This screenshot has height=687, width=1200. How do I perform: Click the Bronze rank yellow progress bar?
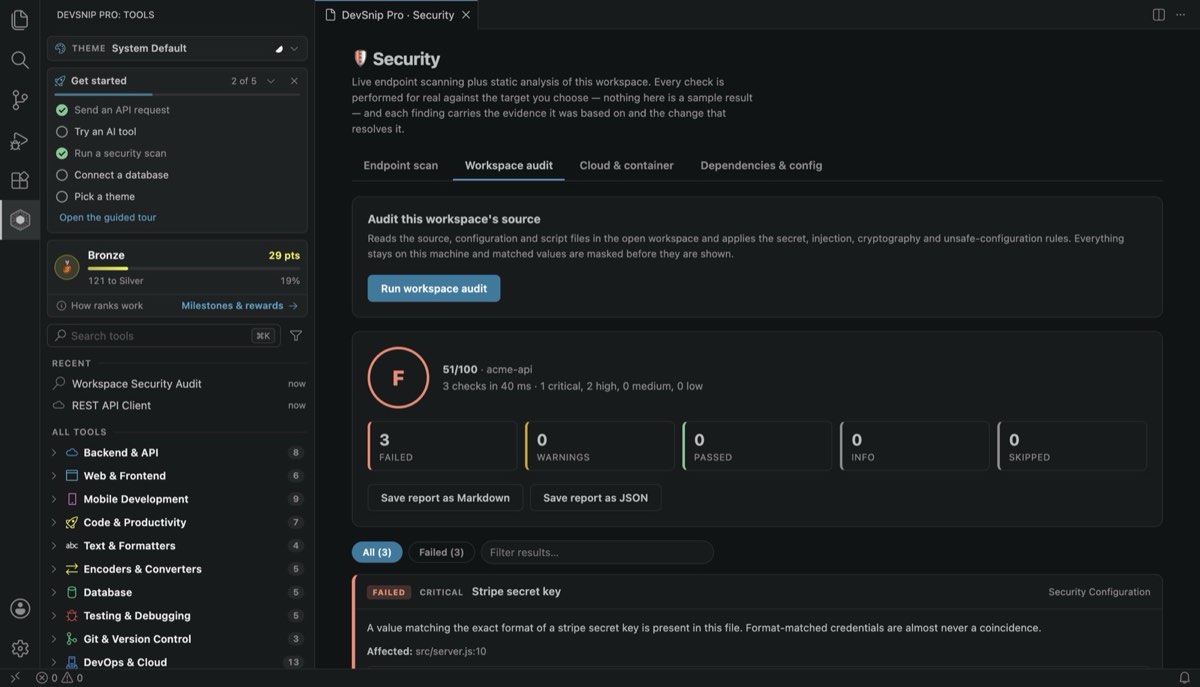[x=108, y=269]
